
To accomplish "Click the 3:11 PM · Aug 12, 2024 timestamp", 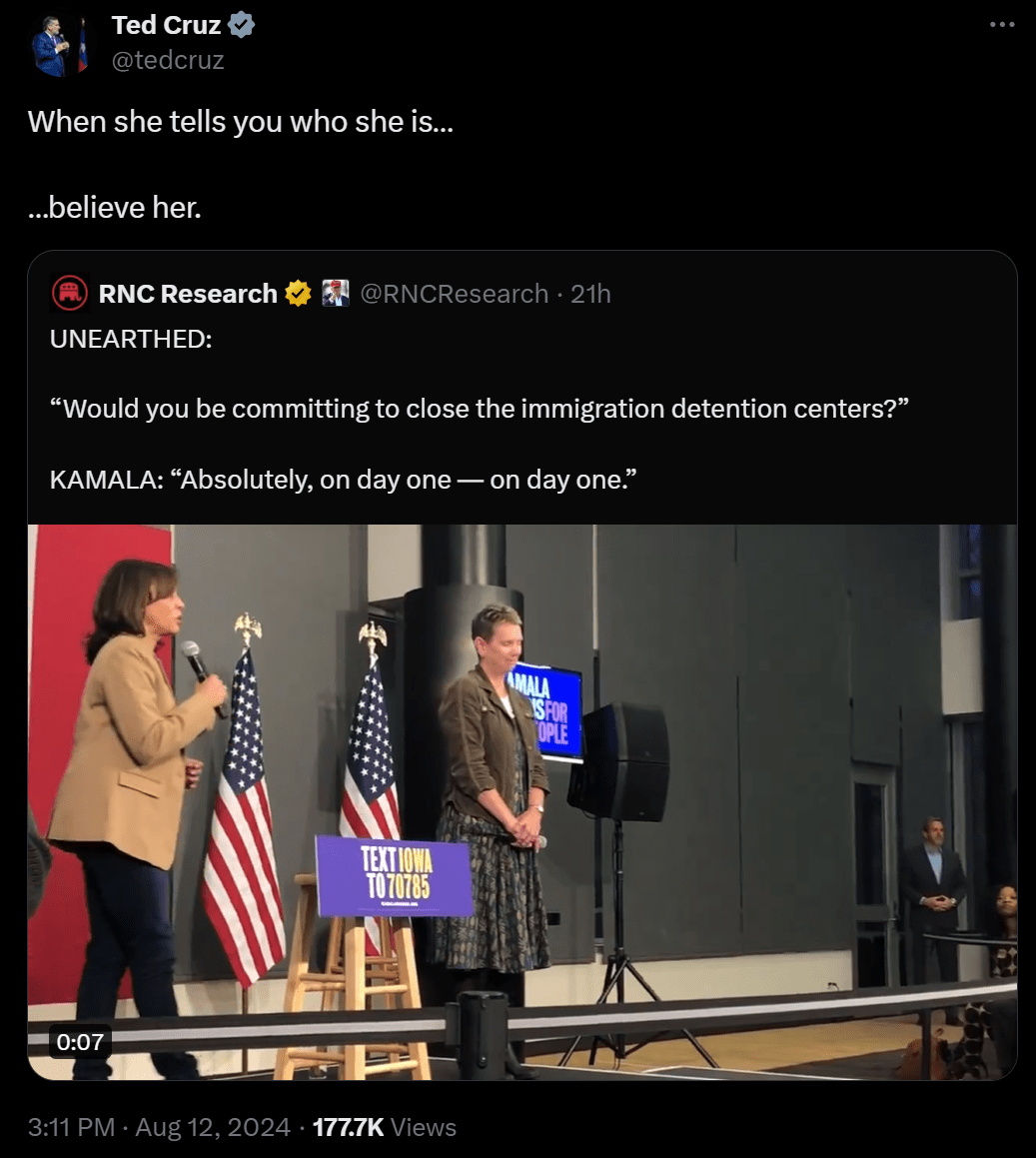I will point(159,1127).
